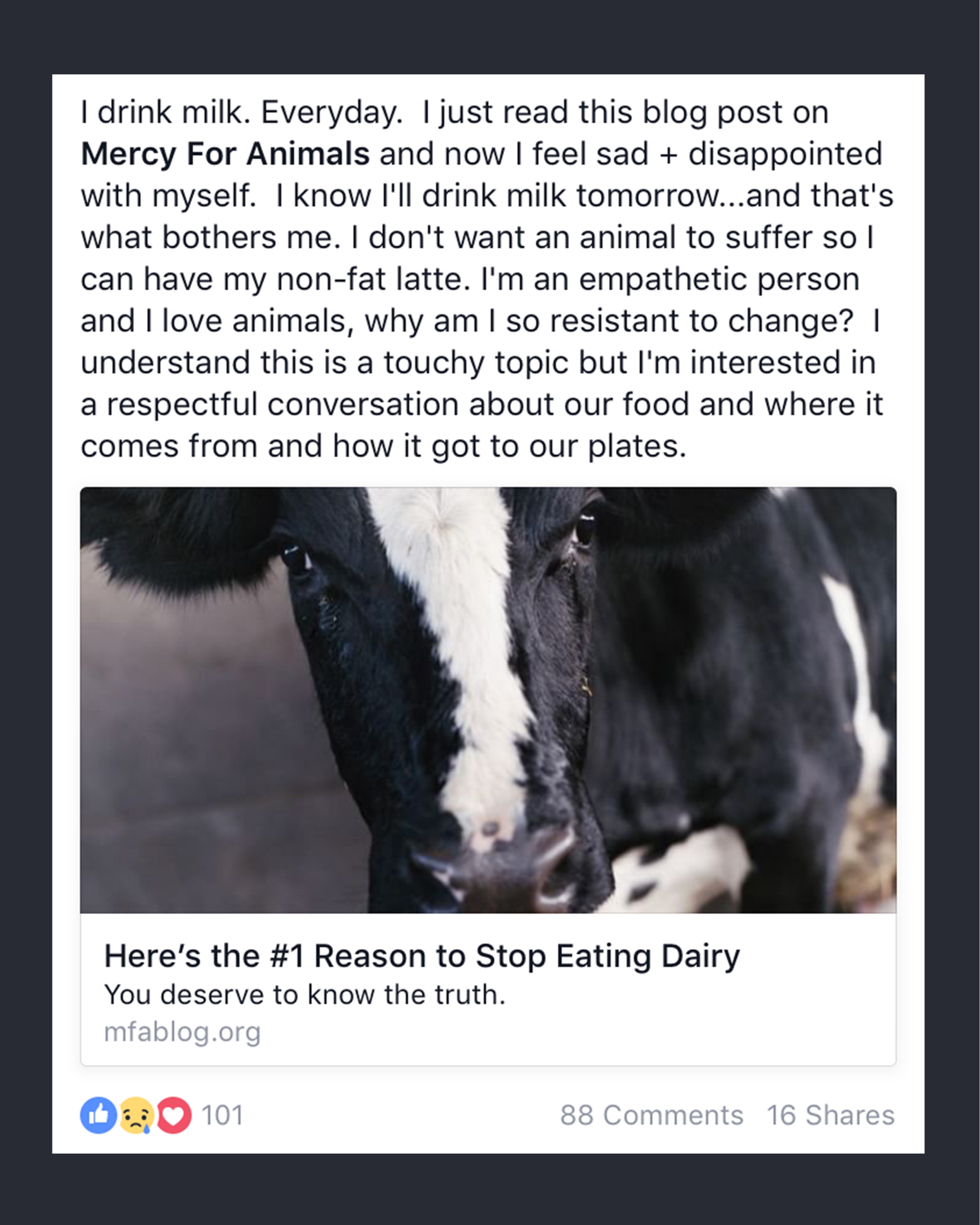This screenshot has height=1225, width=980.
Task: Open the 101 reactions count
Action: 222,1115
